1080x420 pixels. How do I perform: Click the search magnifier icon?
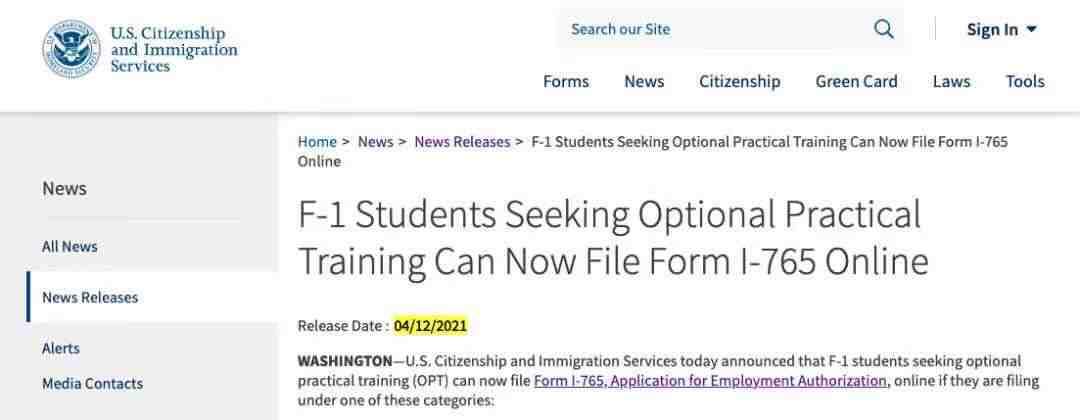point(884,29)
